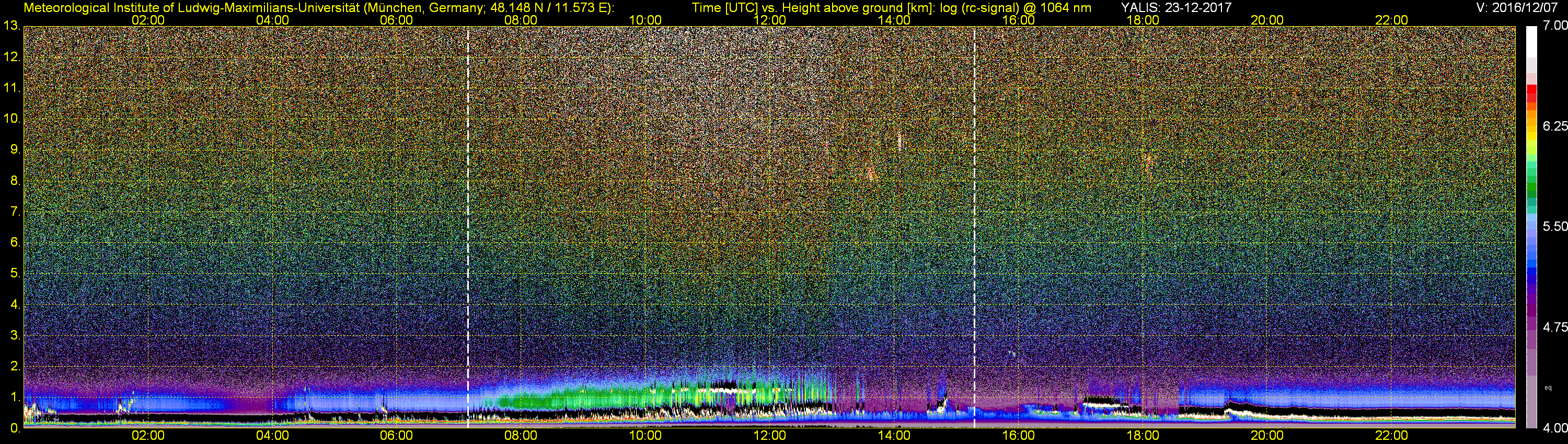Click the 3 km height axis label
Screen dimensions: 1568x444
point(15,336)
